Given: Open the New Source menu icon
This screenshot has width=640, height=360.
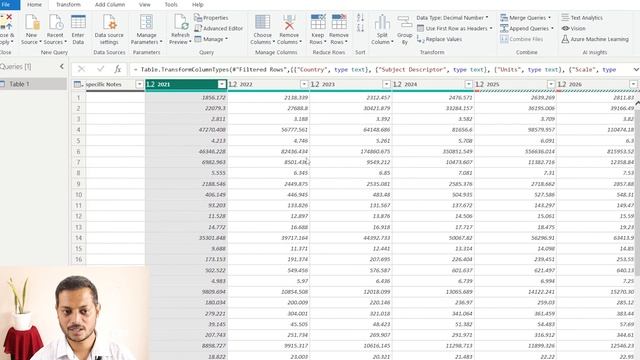Looking at the screenshot, I should tap(31, 23).
